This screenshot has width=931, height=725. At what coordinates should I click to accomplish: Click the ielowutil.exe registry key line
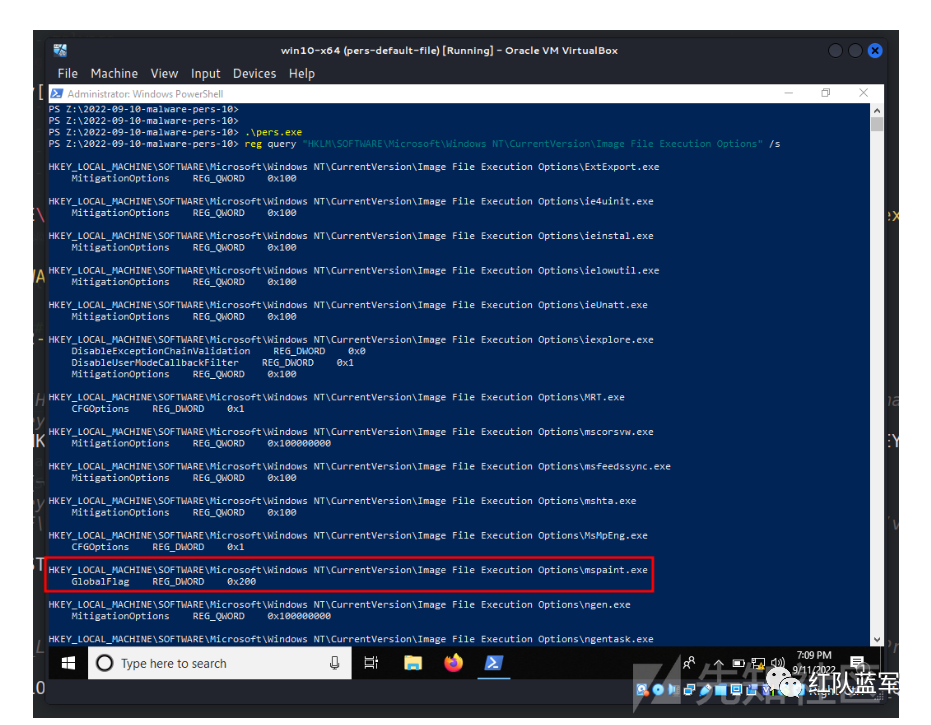click(354, 270)
